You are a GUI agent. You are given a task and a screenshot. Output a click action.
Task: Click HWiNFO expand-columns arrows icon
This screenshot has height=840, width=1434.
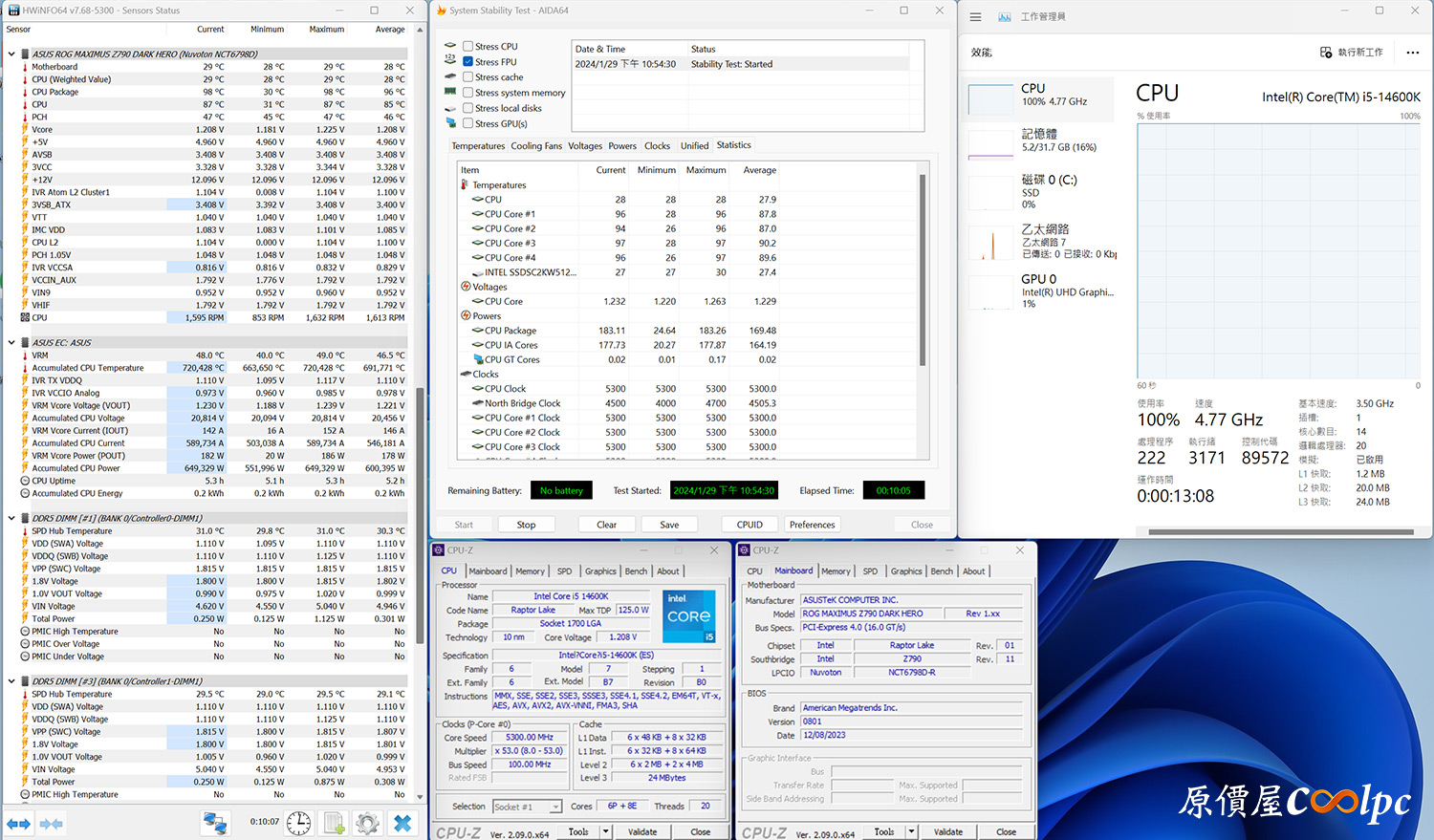[19, 823]
